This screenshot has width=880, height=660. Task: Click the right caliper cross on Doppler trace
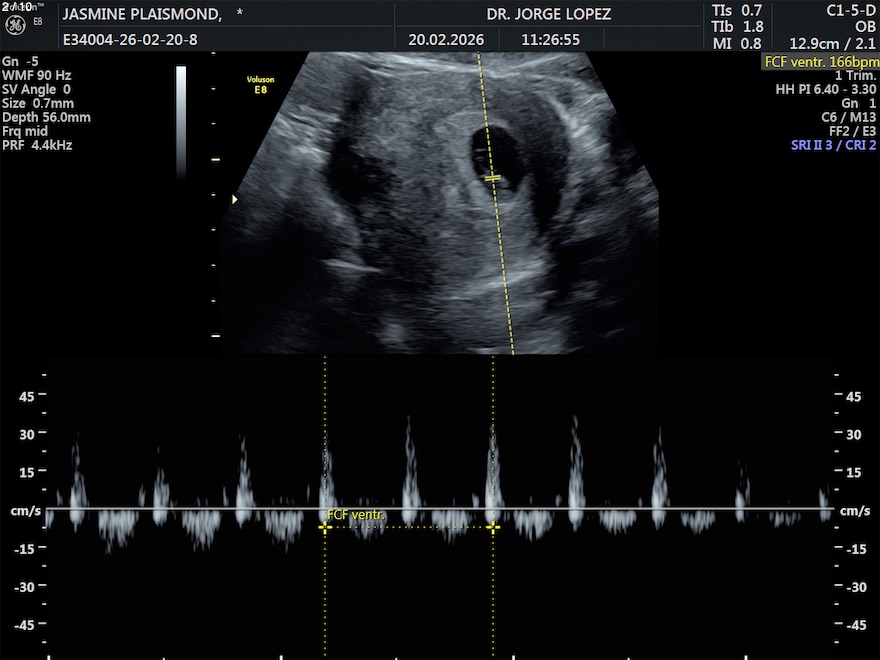coord(493,527)
